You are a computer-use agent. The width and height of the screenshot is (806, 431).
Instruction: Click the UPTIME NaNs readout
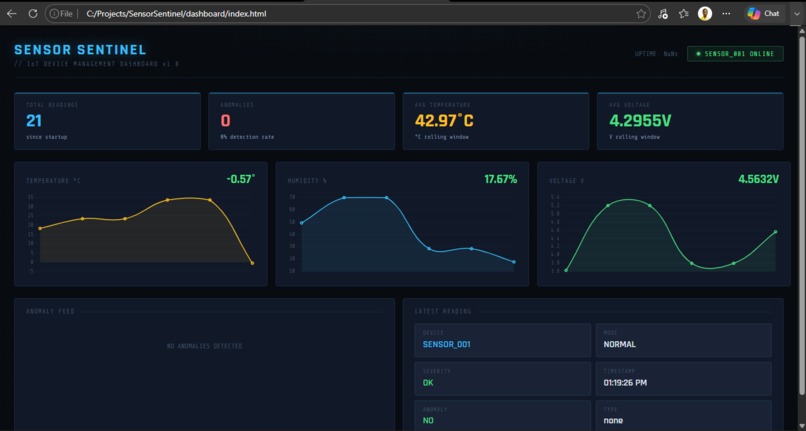(656, 53)
